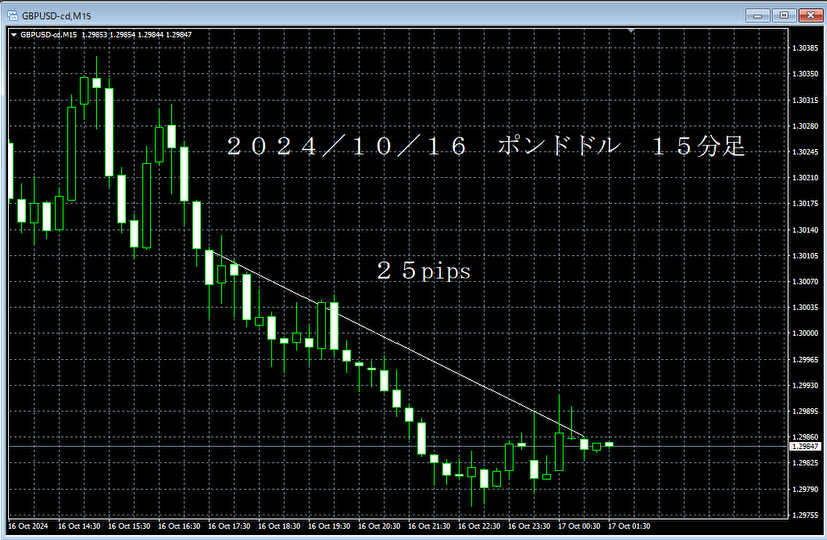Click the 16 Oct 2024 date label

[x=28, y=526]
